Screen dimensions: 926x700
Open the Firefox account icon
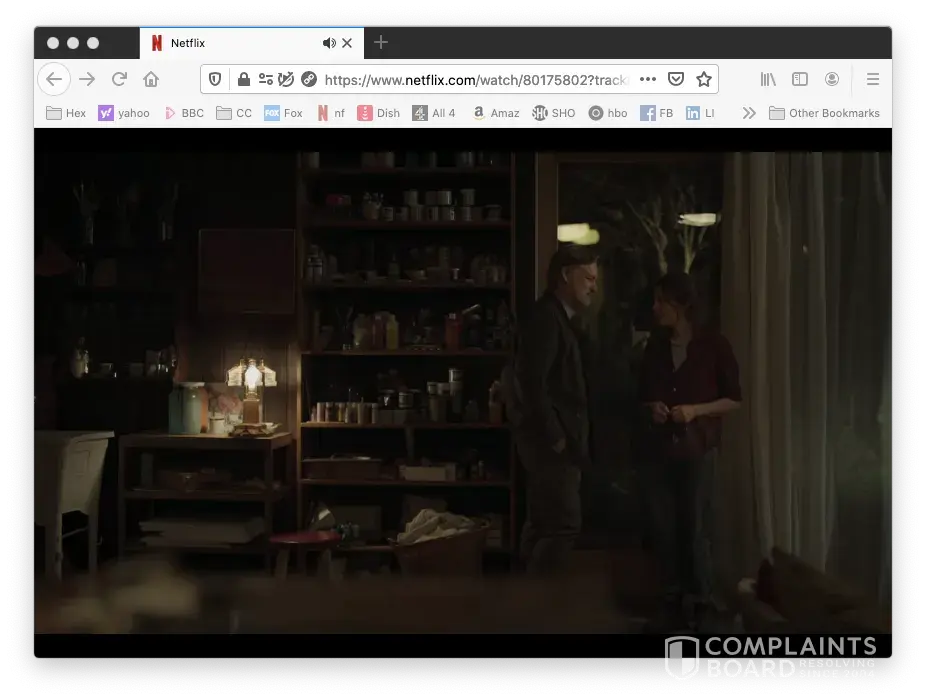(x=832, y=79)
